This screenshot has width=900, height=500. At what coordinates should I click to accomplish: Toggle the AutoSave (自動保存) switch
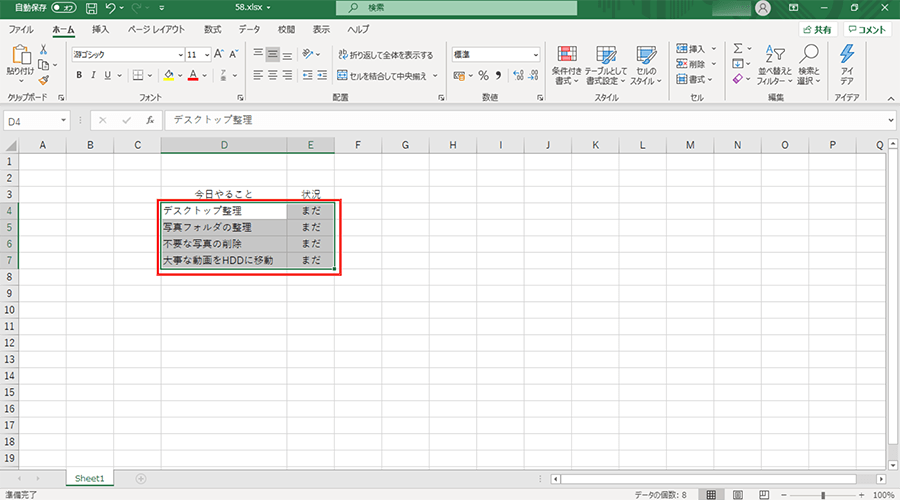[64, 8]
